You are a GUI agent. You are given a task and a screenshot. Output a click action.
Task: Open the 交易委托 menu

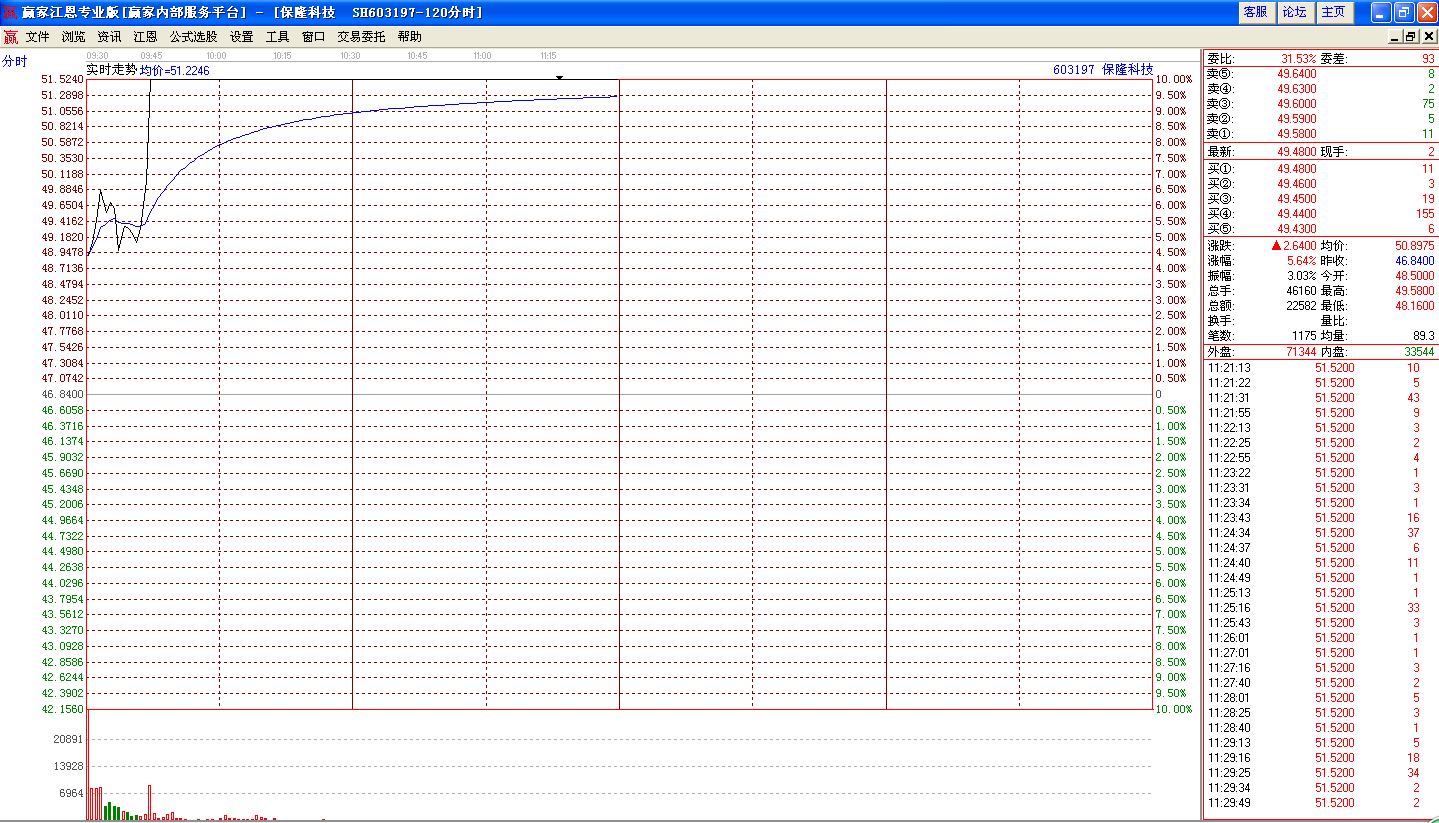click(x=361, y=37)
